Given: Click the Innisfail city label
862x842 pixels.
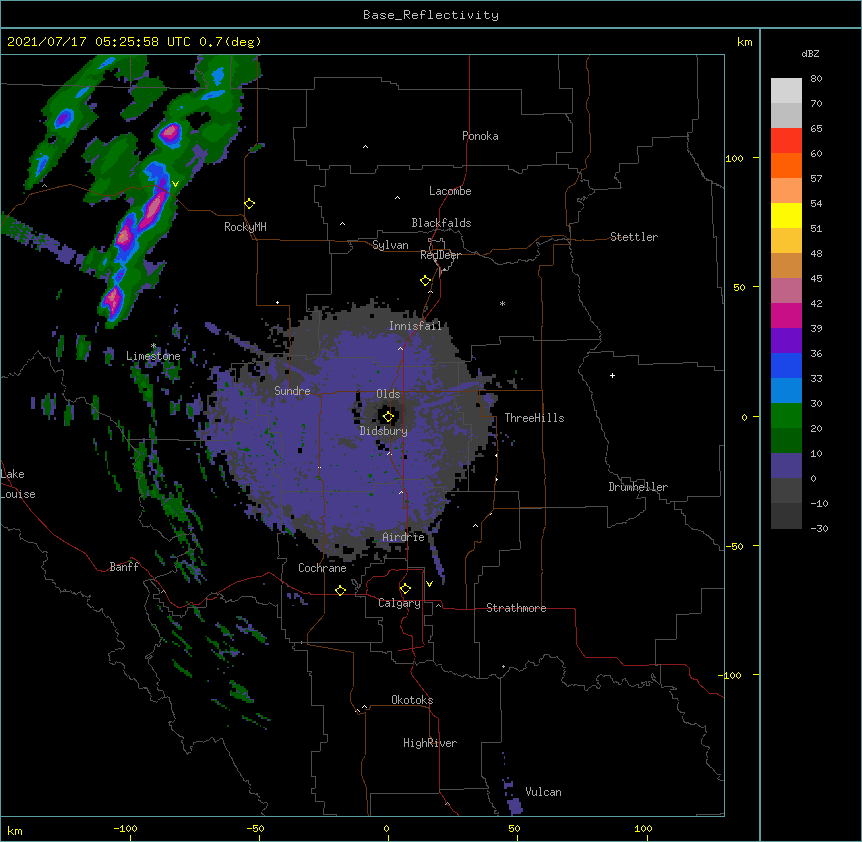Looking at the screenshot, I should (415, 326).
